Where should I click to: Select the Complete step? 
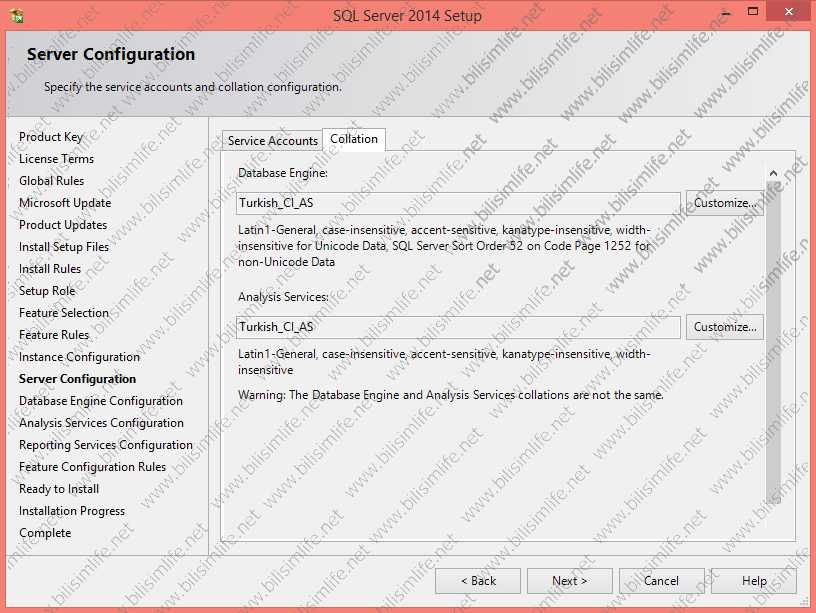point(45,533)
